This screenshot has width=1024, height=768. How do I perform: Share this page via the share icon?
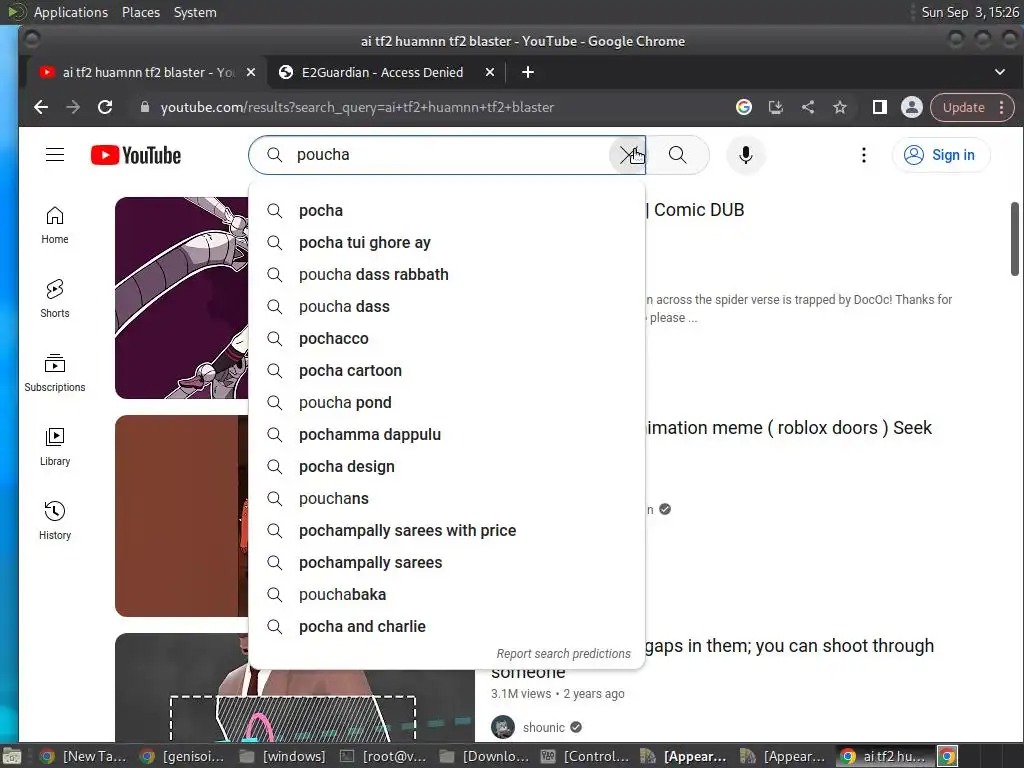pos(808,107)
